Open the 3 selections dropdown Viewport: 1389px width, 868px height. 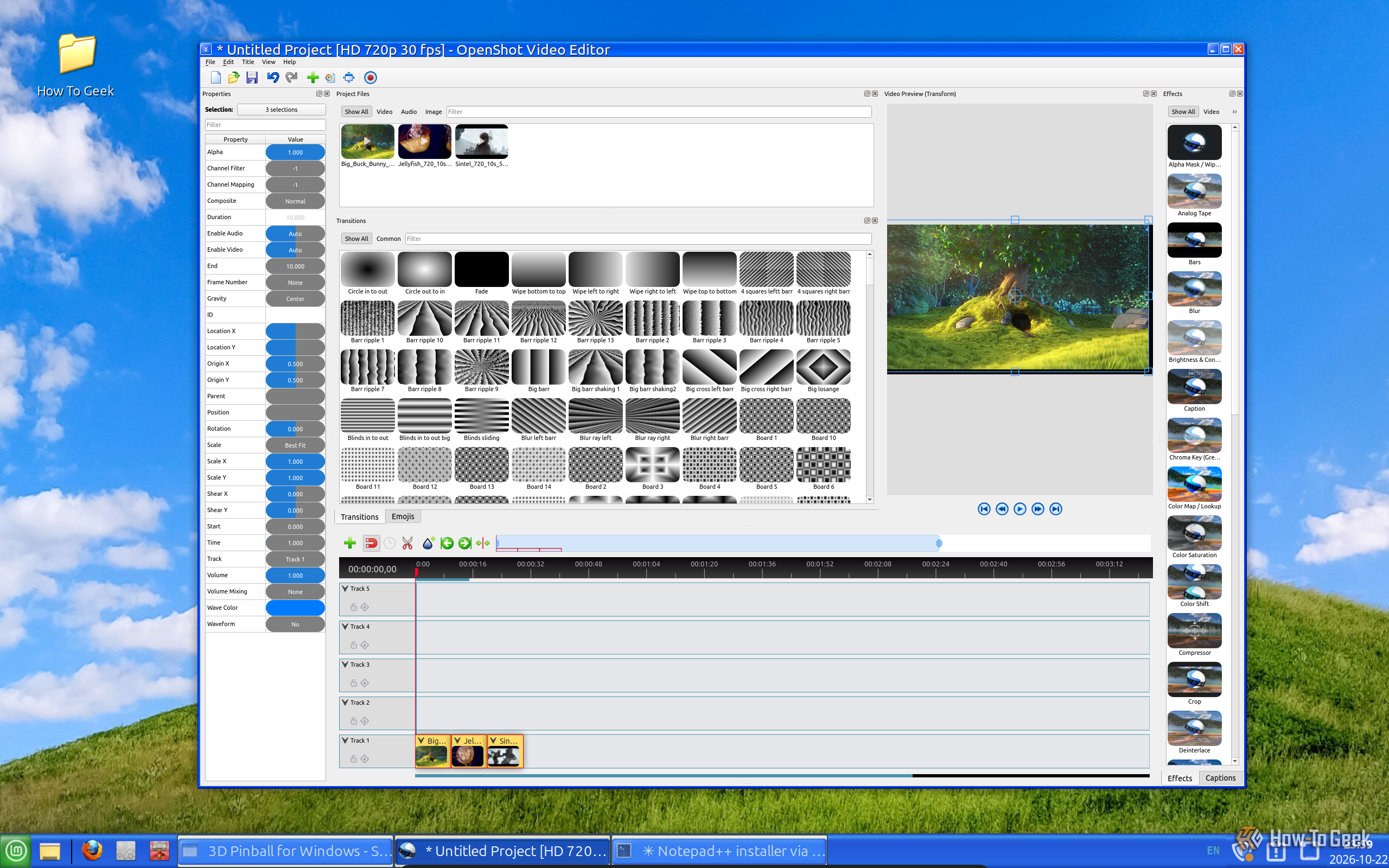[281, 110]
